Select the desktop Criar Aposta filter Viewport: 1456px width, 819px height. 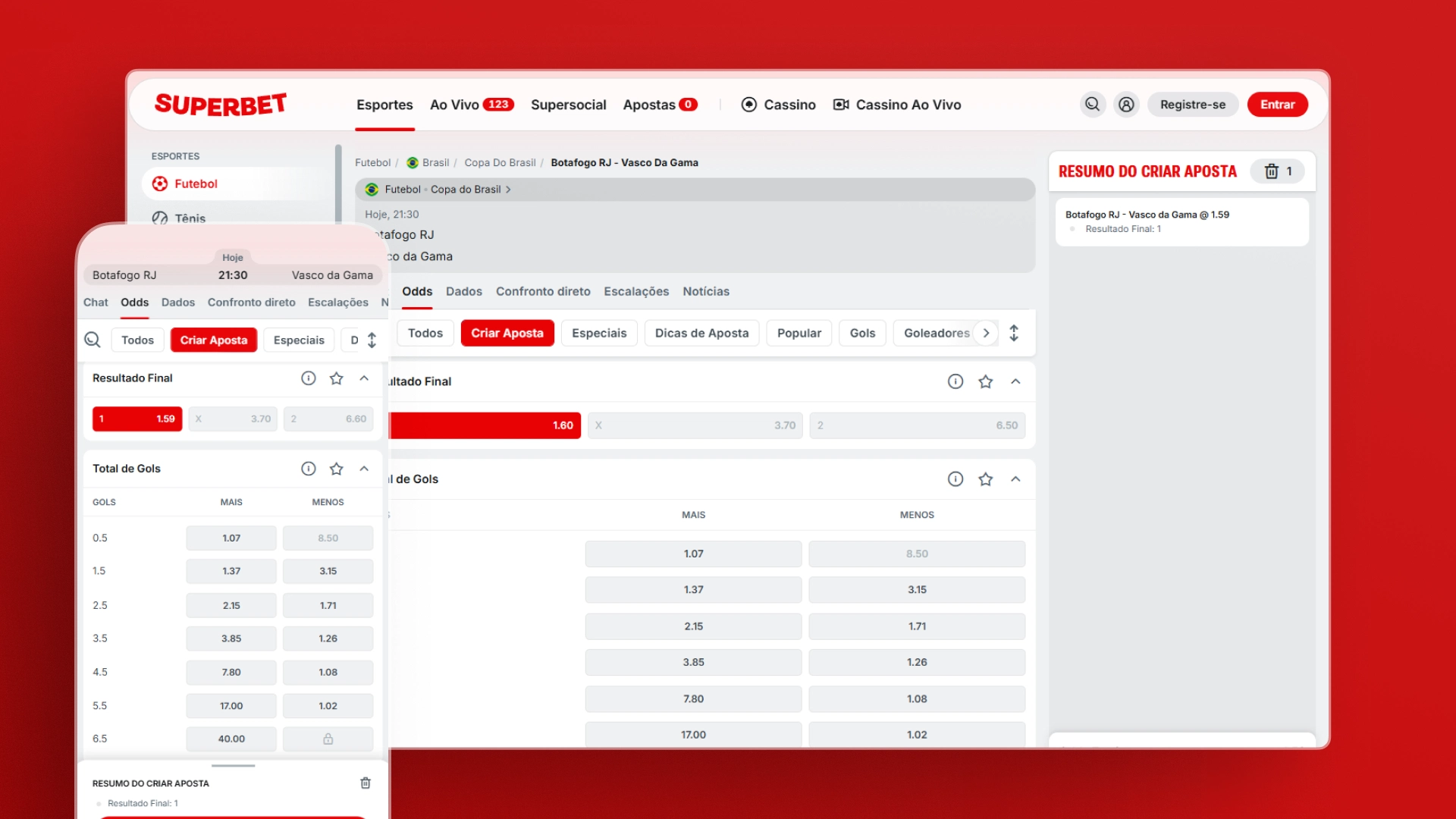point(507,333)
